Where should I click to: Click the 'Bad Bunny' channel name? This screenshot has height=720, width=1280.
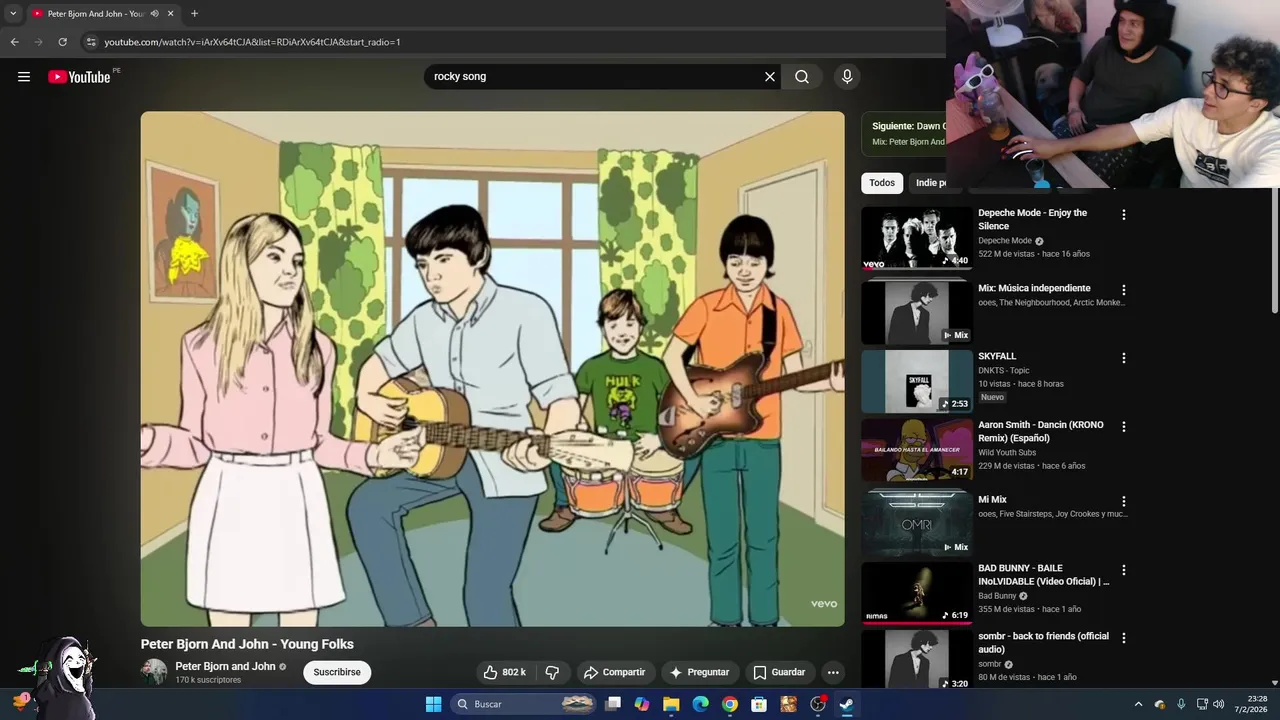click(997, 596)
